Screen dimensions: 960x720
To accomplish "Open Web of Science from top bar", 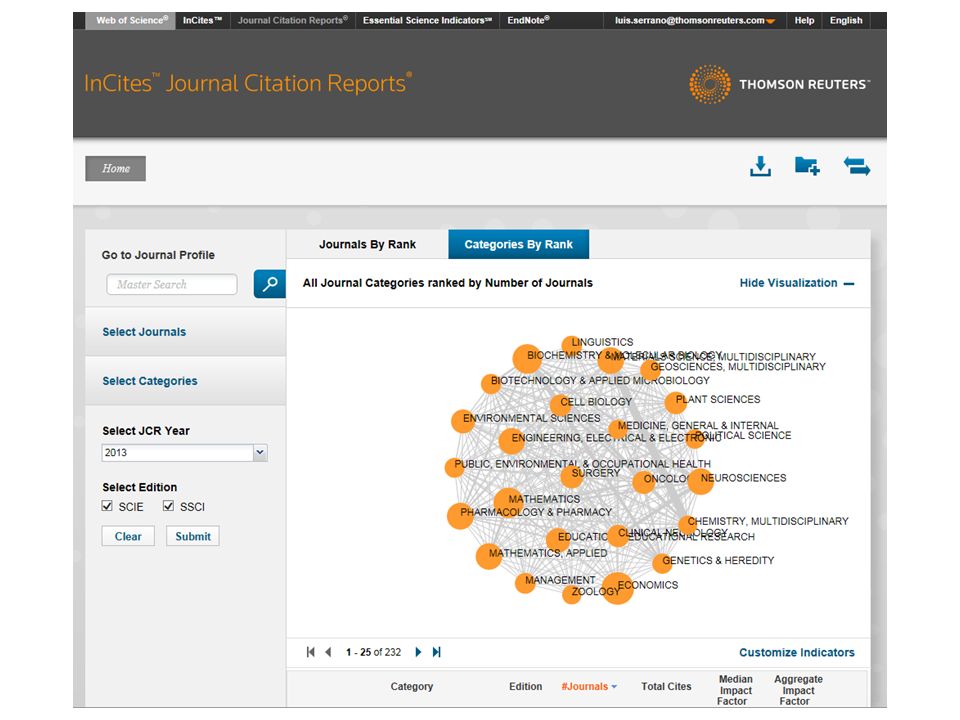I will 132,20.
